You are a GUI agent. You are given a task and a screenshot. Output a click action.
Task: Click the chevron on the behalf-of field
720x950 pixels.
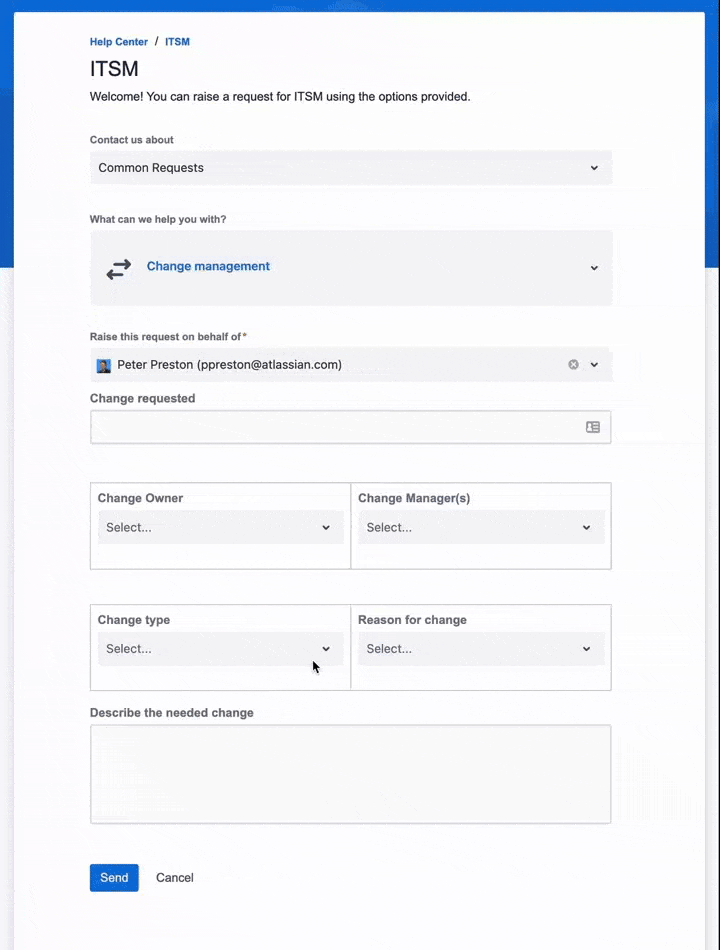point(596,364)
